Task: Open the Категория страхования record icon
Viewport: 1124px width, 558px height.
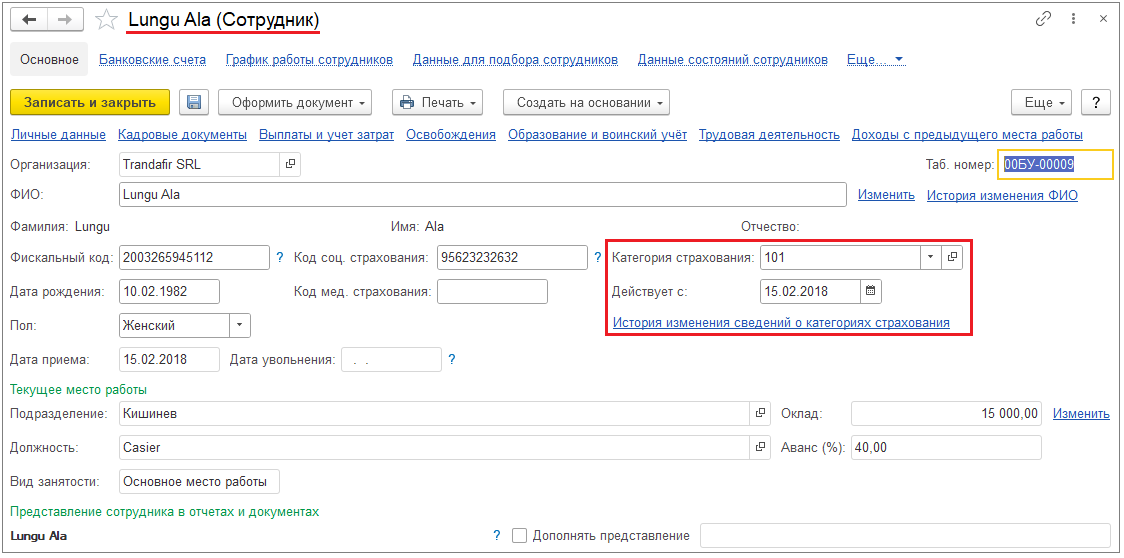Action: click(x=952, y=258)
